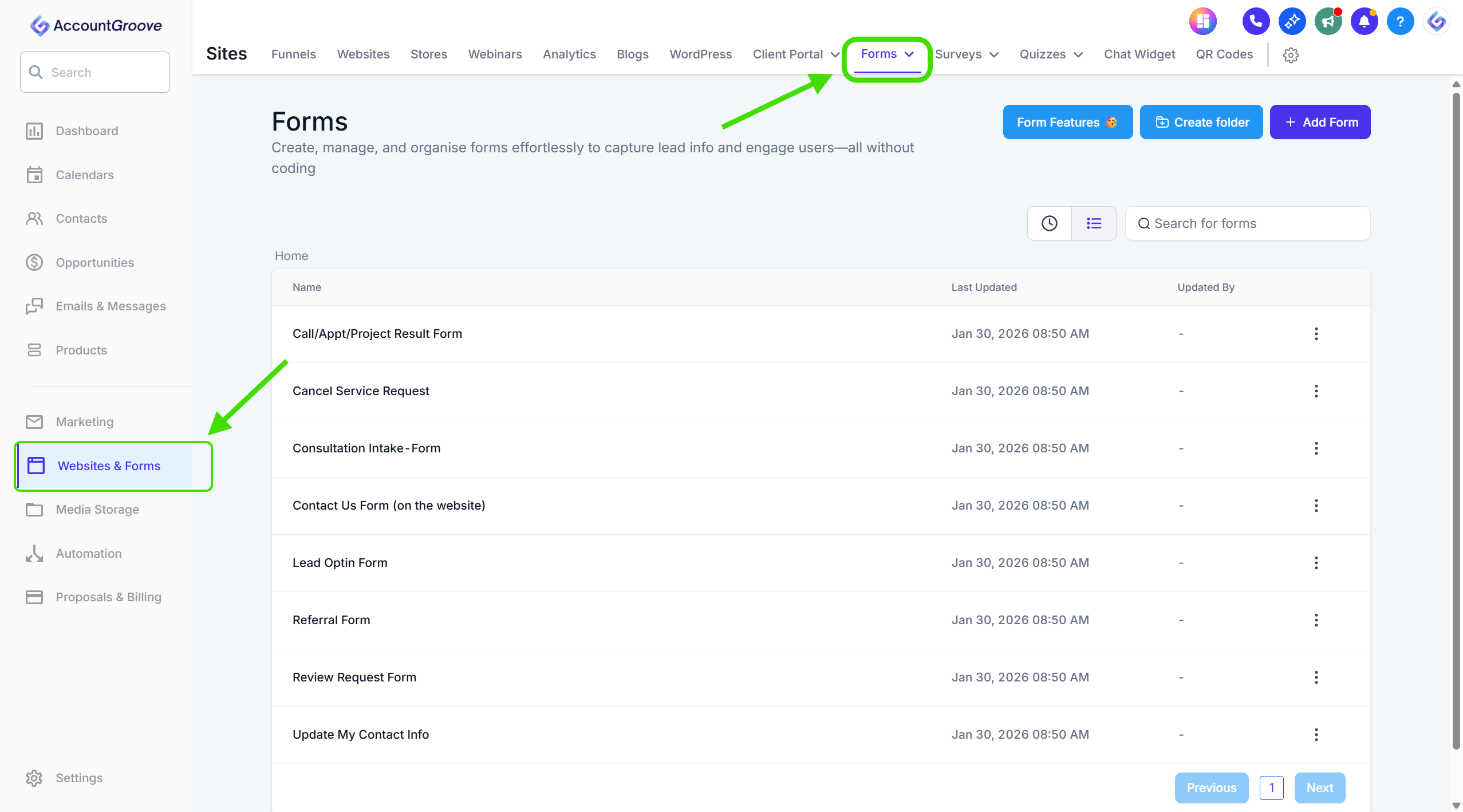1463x812 pixels.
Task: Click the megaphone announcements icon
Action: tap(1328, 22)
